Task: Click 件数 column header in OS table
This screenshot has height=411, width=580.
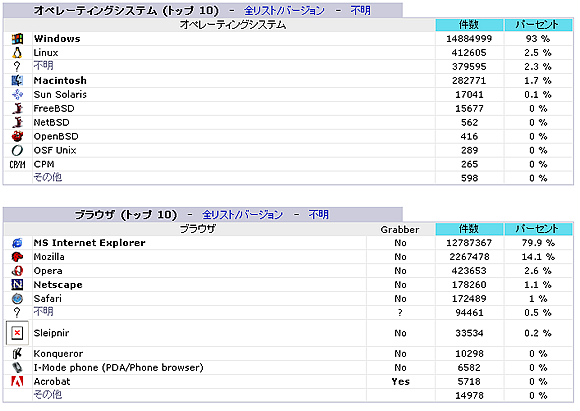Action: pyautogui.click(x=469, y=25)
